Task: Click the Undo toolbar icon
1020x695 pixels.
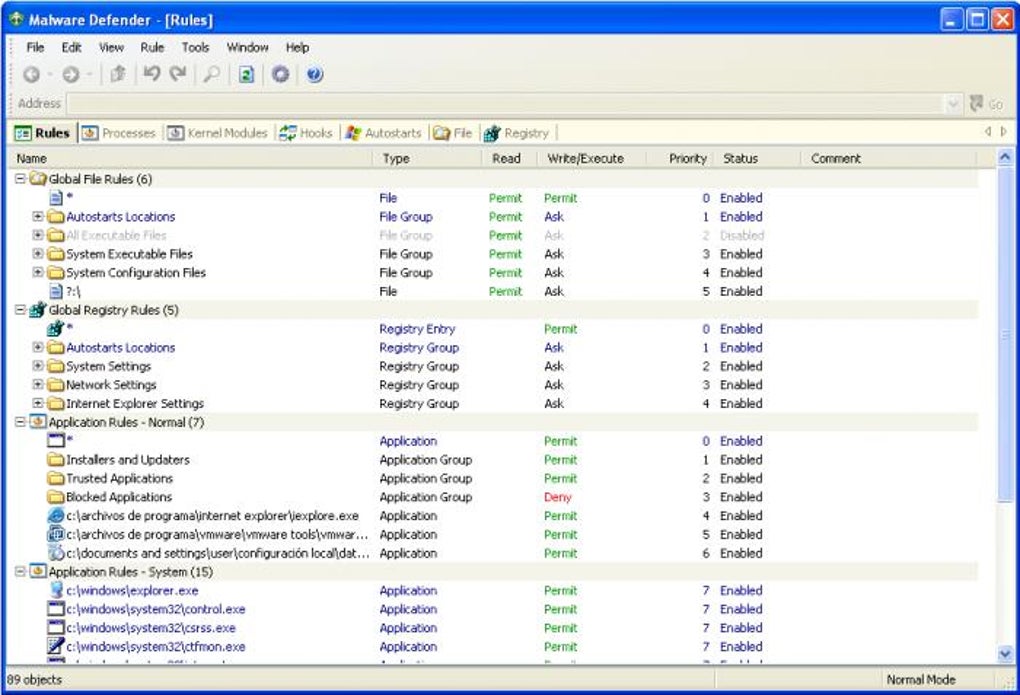Action: click(152, 74)
